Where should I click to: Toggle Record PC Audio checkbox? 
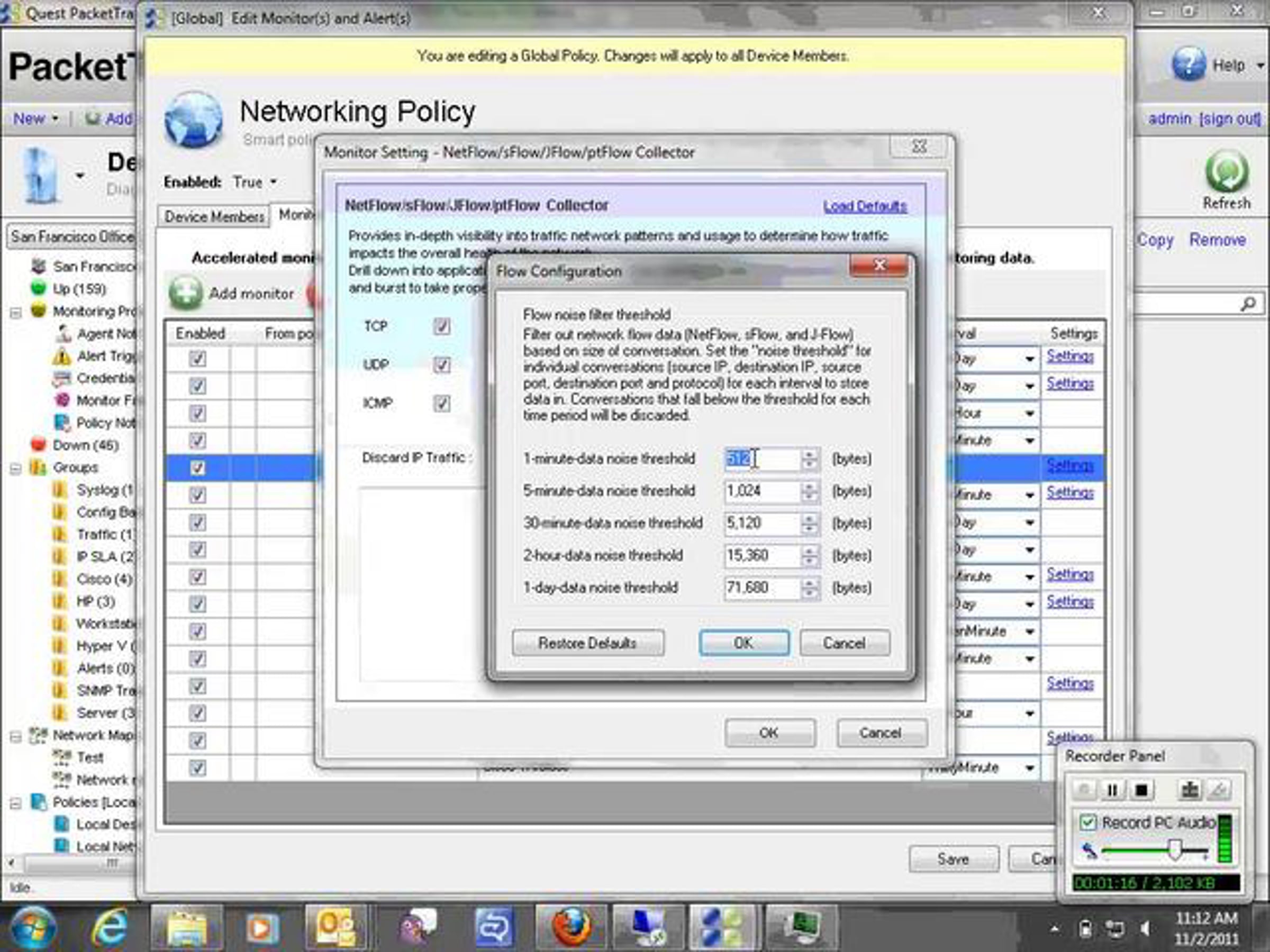click(1087, 822)
